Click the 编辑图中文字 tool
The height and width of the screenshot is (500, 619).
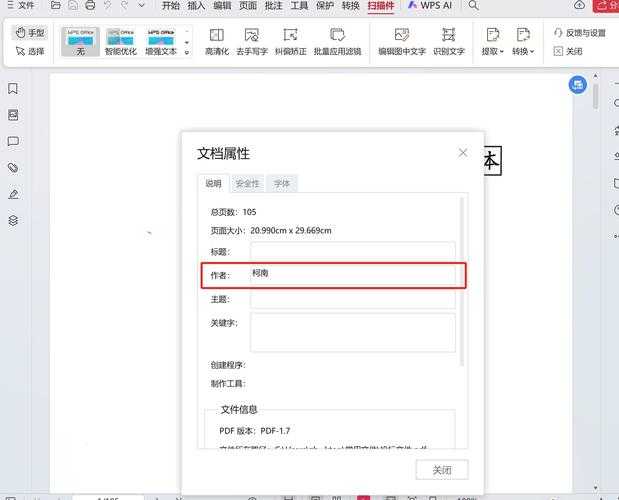402,42
